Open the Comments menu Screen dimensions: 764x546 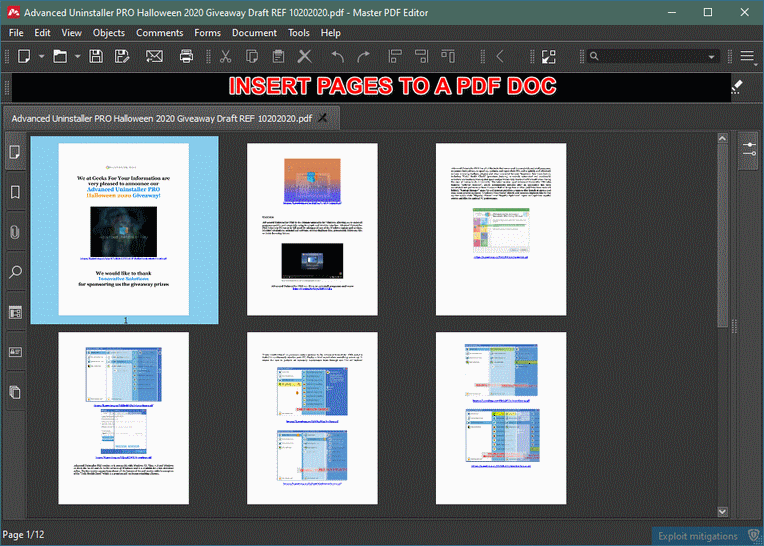159,33
